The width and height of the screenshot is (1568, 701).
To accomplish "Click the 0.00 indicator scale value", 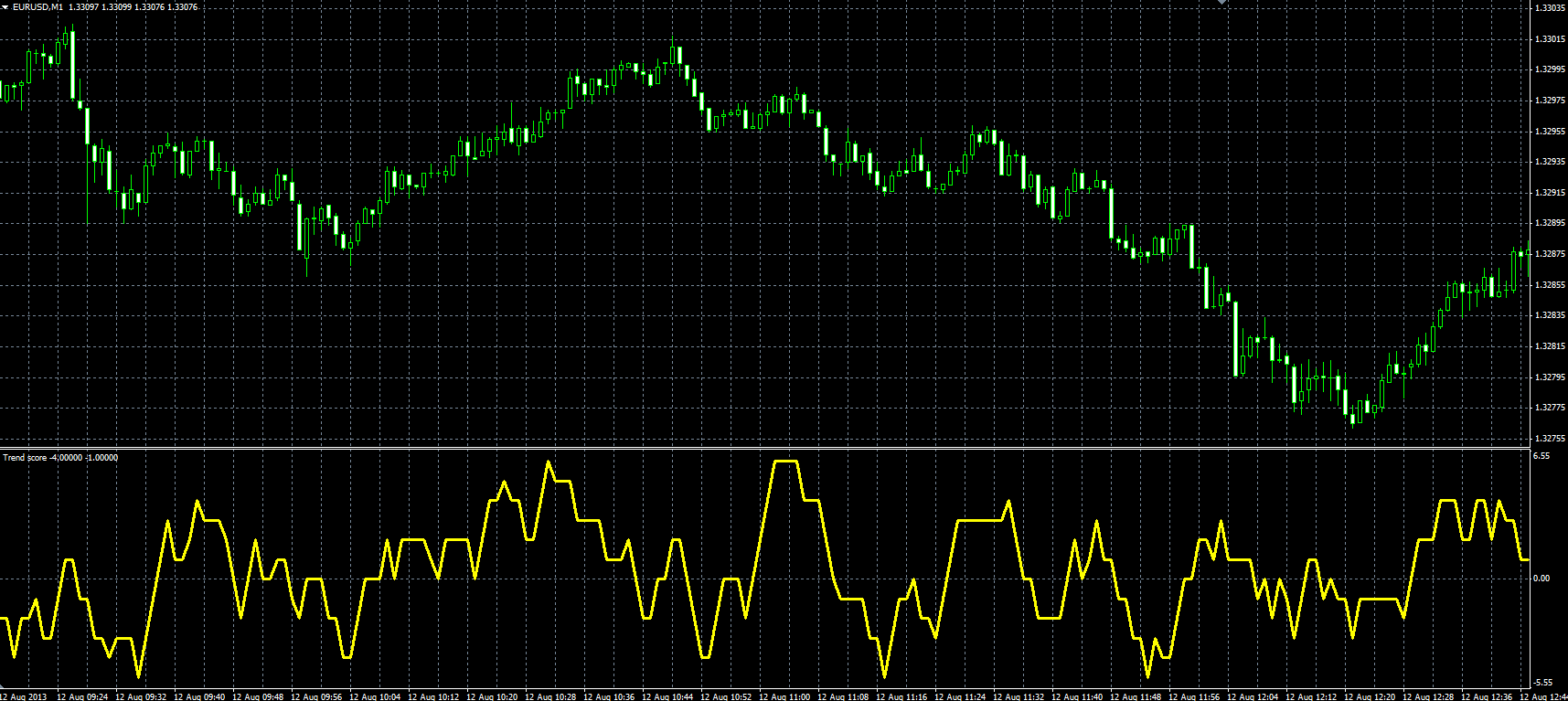I will click(1541, 579).
